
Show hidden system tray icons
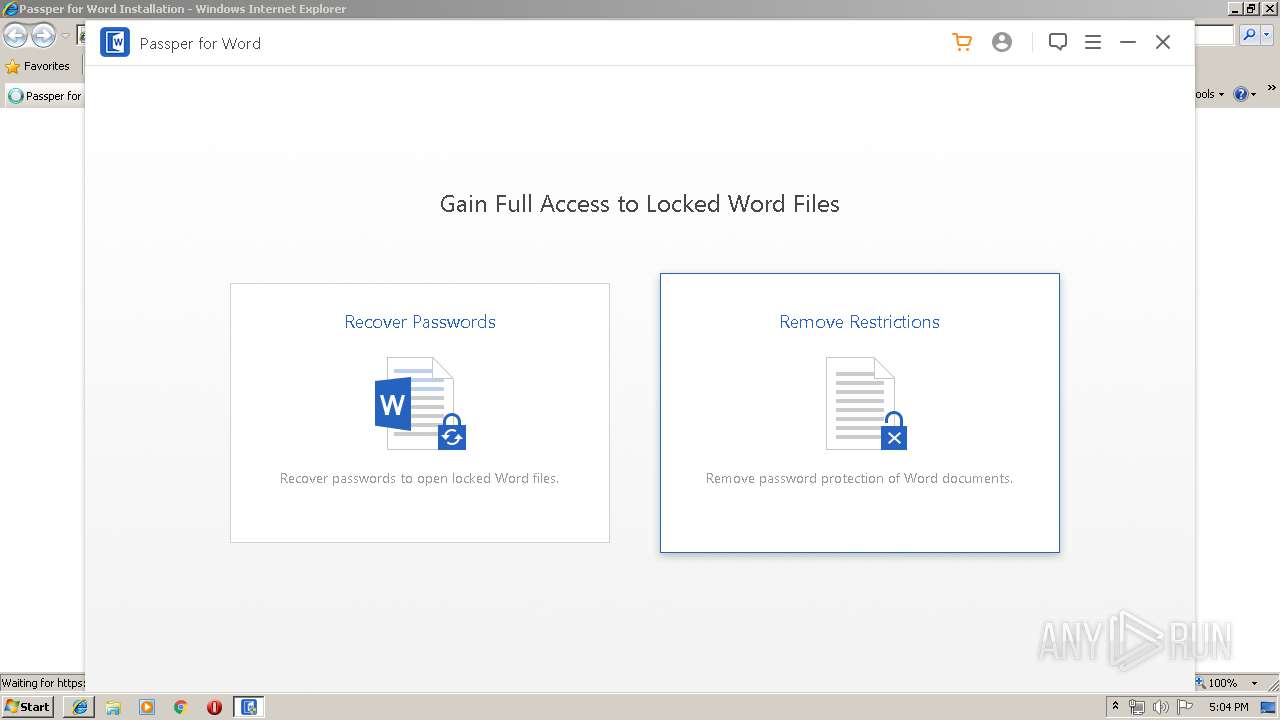[1116, 707]
